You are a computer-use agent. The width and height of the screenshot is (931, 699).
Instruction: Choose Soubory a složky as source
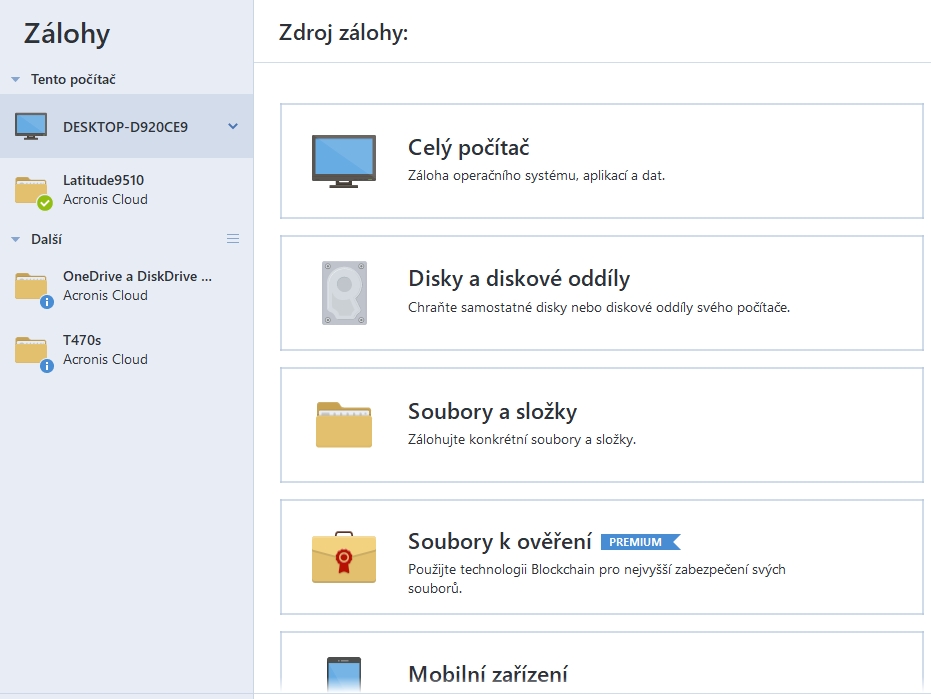[601, 425]
